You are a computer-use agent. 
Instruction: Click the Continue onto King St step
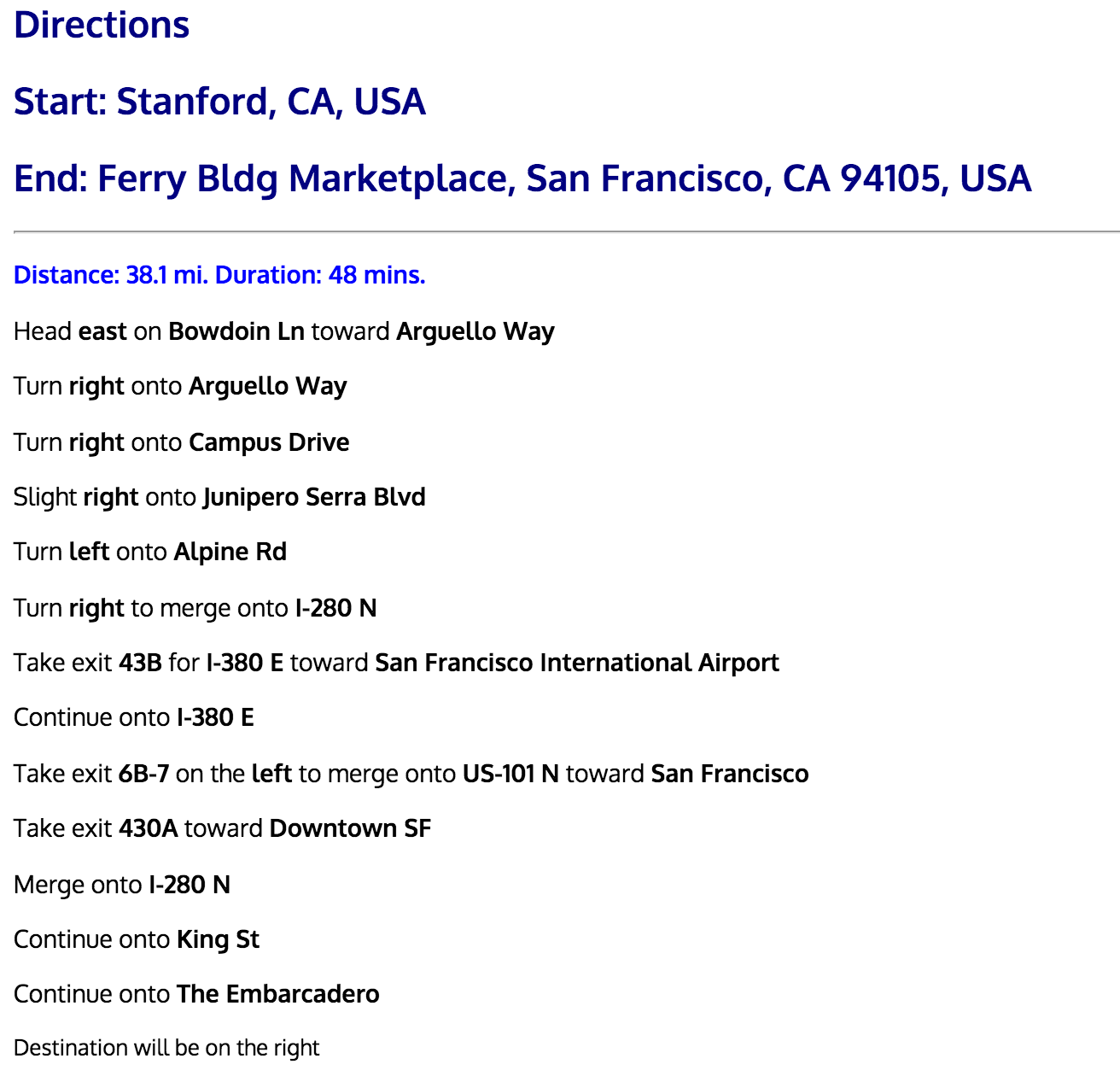tap(137, 939)
